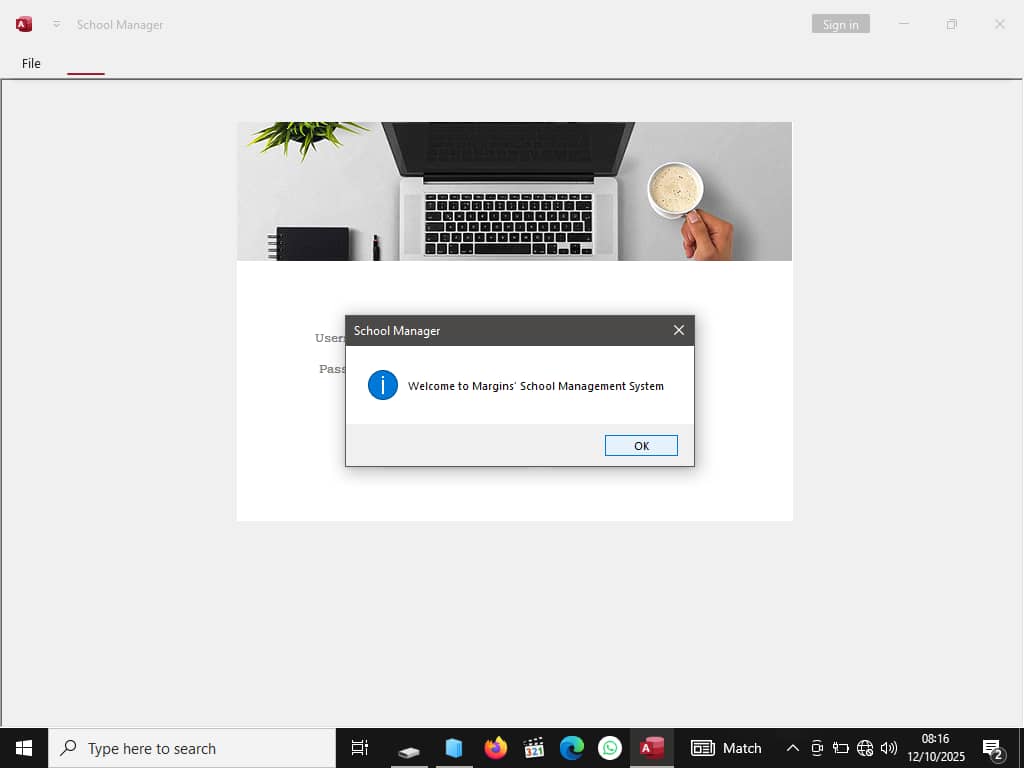The width and height of the screenshot is (1024, 768).
Task: Open Quick Access Toolbar customize dropdown
Action: point(57,24)
